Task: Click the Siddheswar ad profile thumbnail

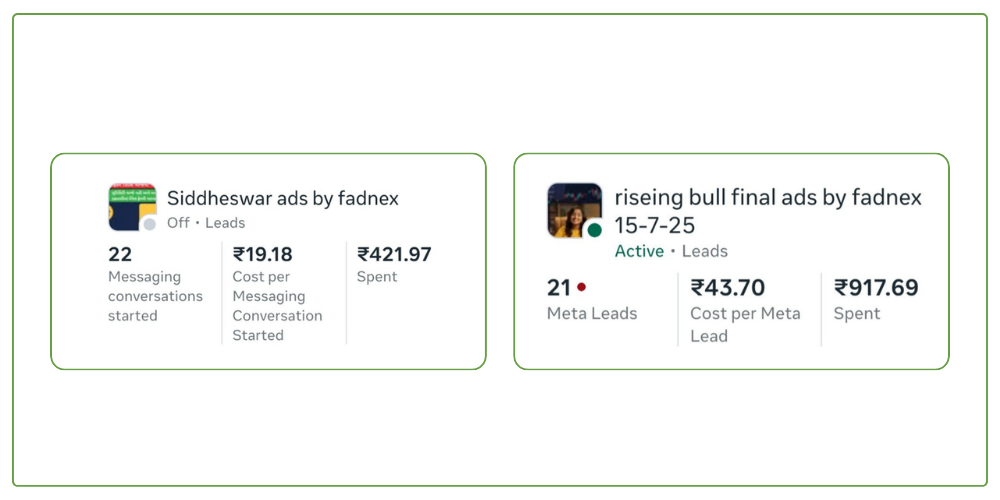Action: [131, 206]
